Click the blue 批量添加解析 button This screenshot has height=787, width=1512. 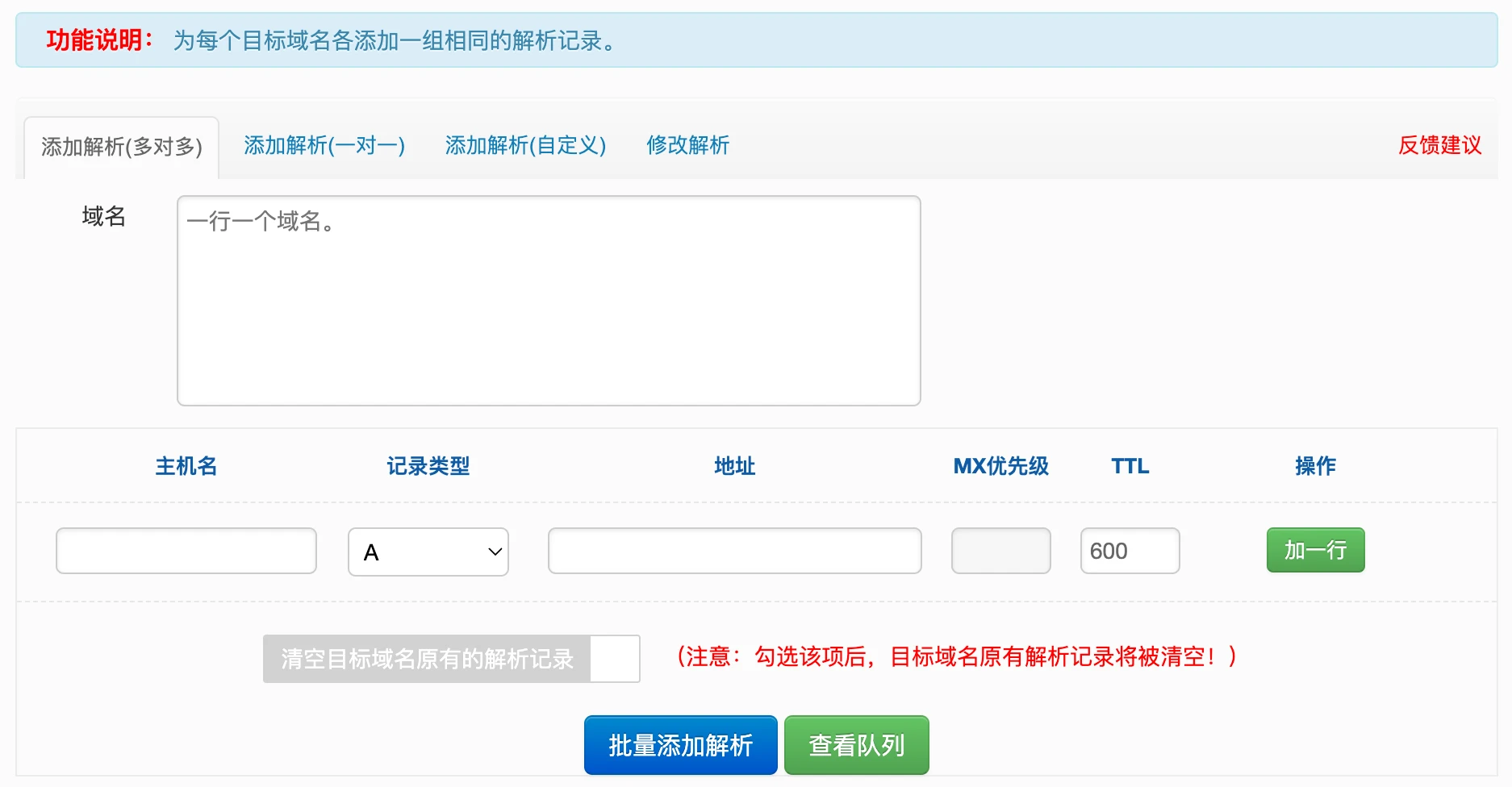[x=680, y=745]
